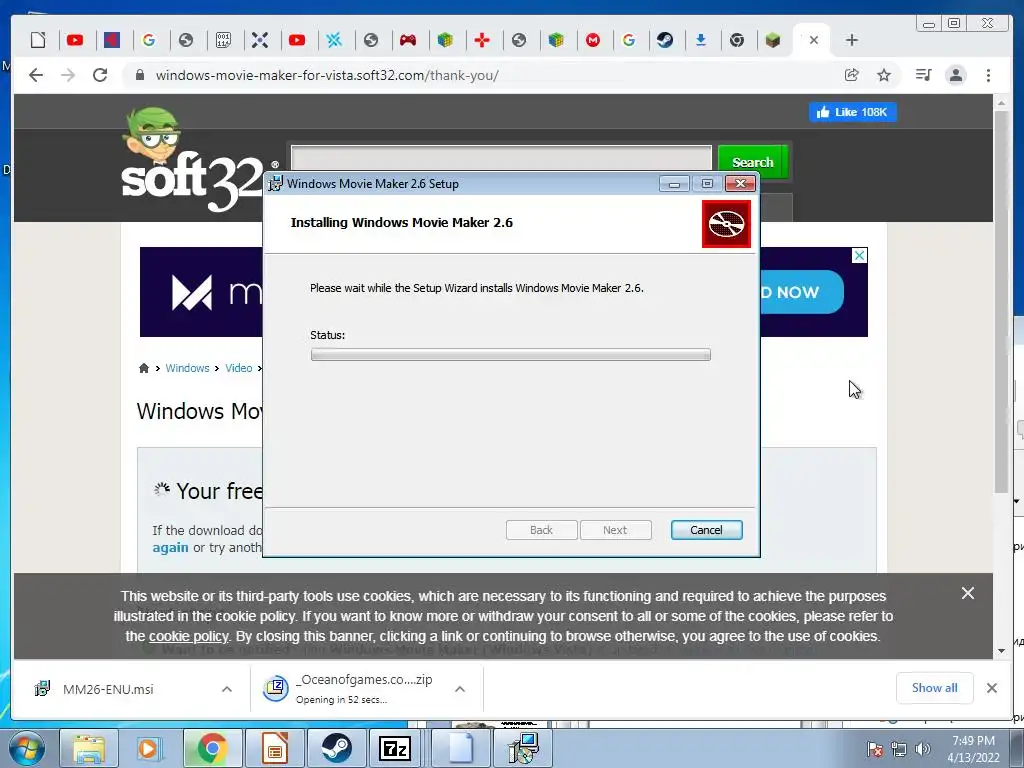Close the ad banner with X icon

tap(859, 255)
